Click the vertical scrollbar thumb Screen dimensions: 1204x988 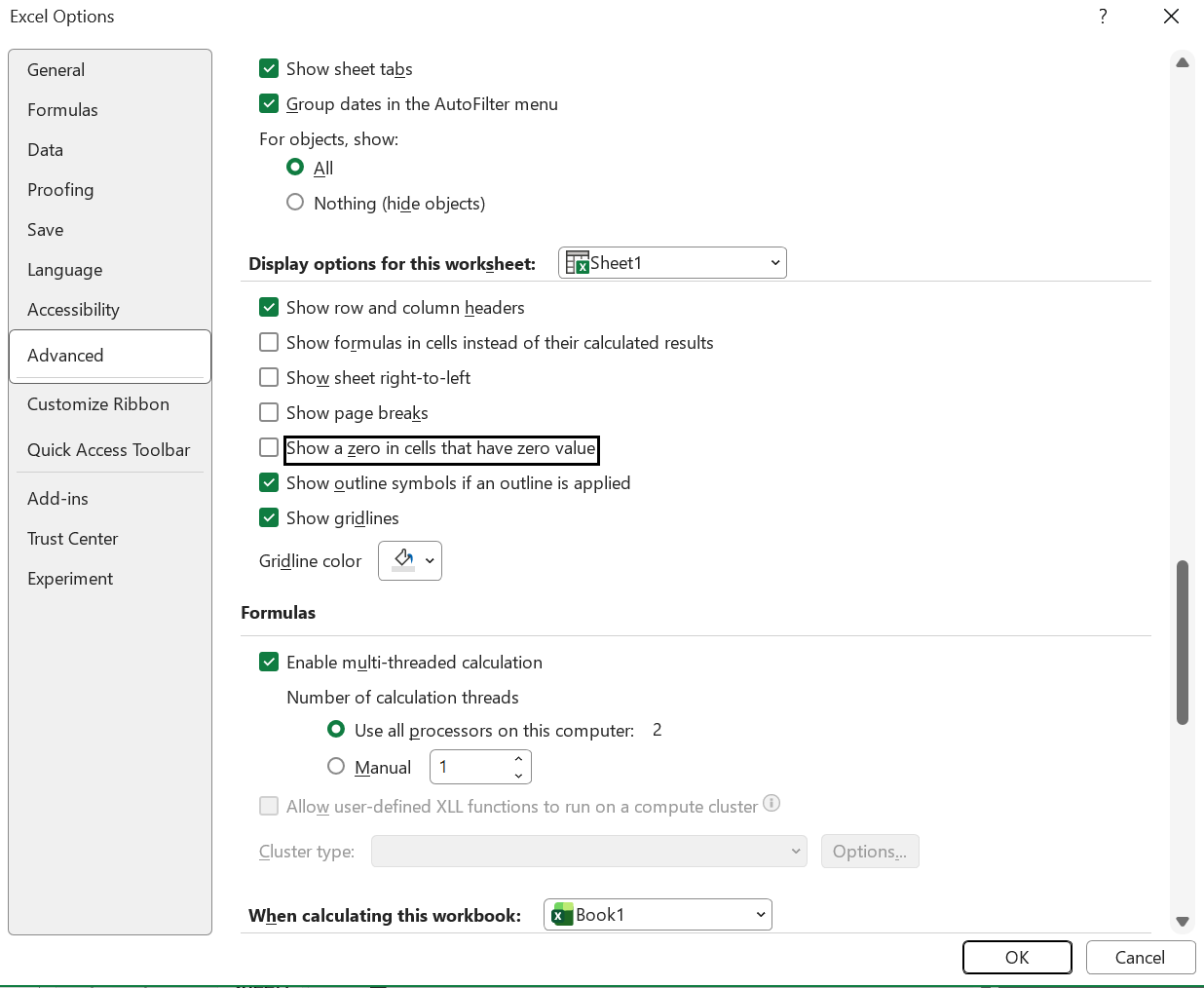[x=1183, y=642]
